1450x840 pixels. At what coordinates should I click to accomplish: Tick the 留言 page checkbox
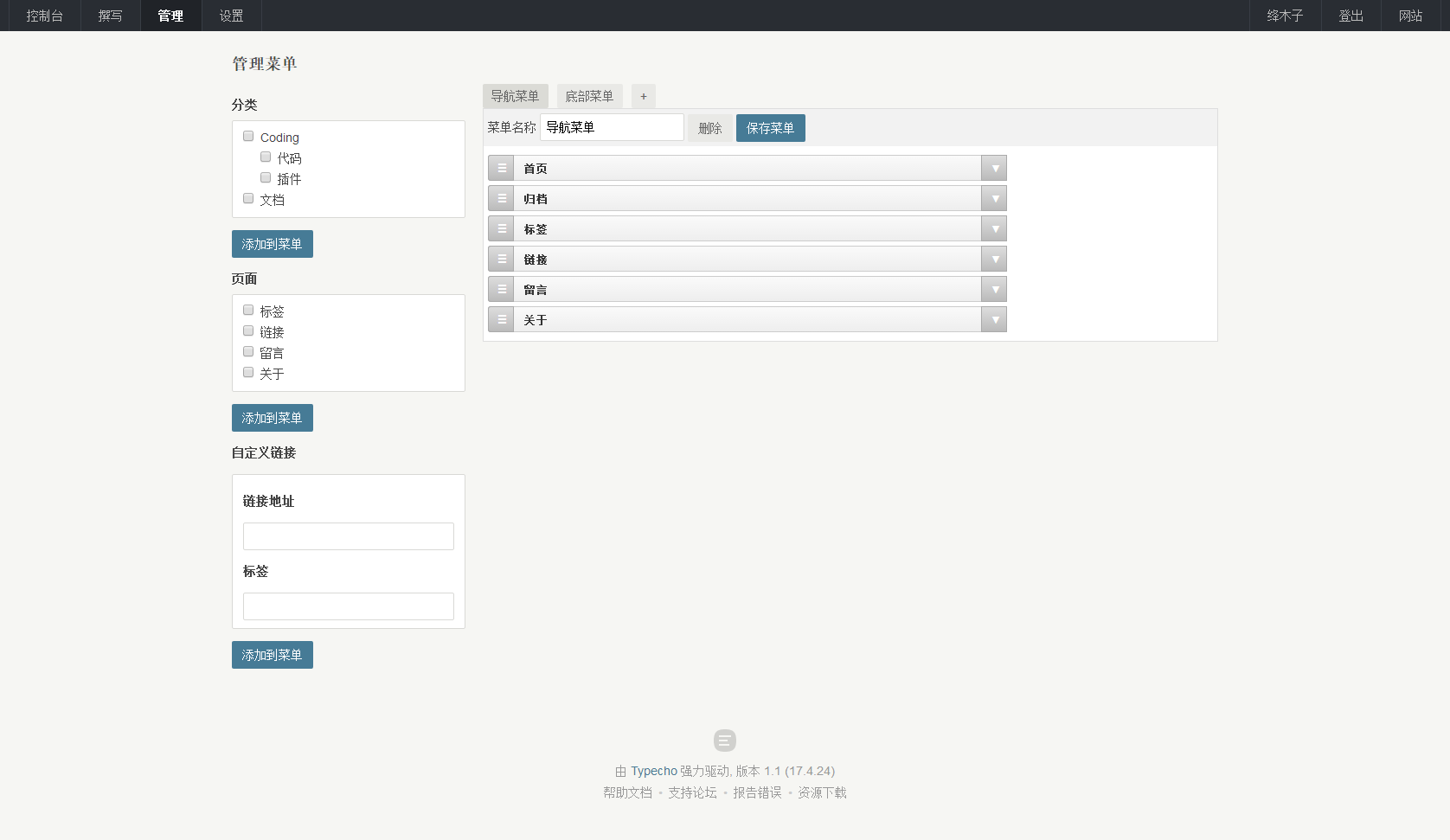point(248,351)
